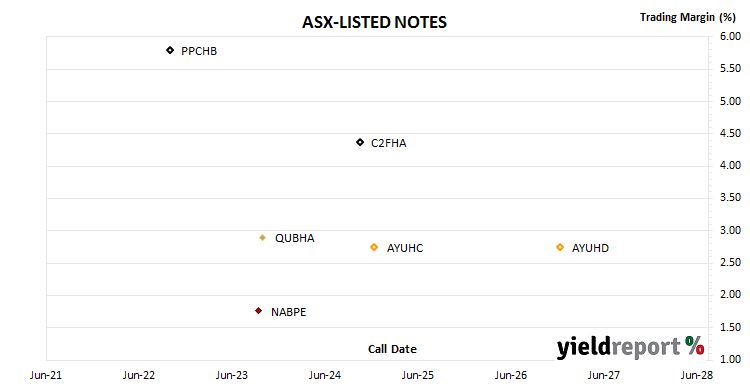750x391 pixels.
Task: Click the Call Date axis title
Action: 392,349
